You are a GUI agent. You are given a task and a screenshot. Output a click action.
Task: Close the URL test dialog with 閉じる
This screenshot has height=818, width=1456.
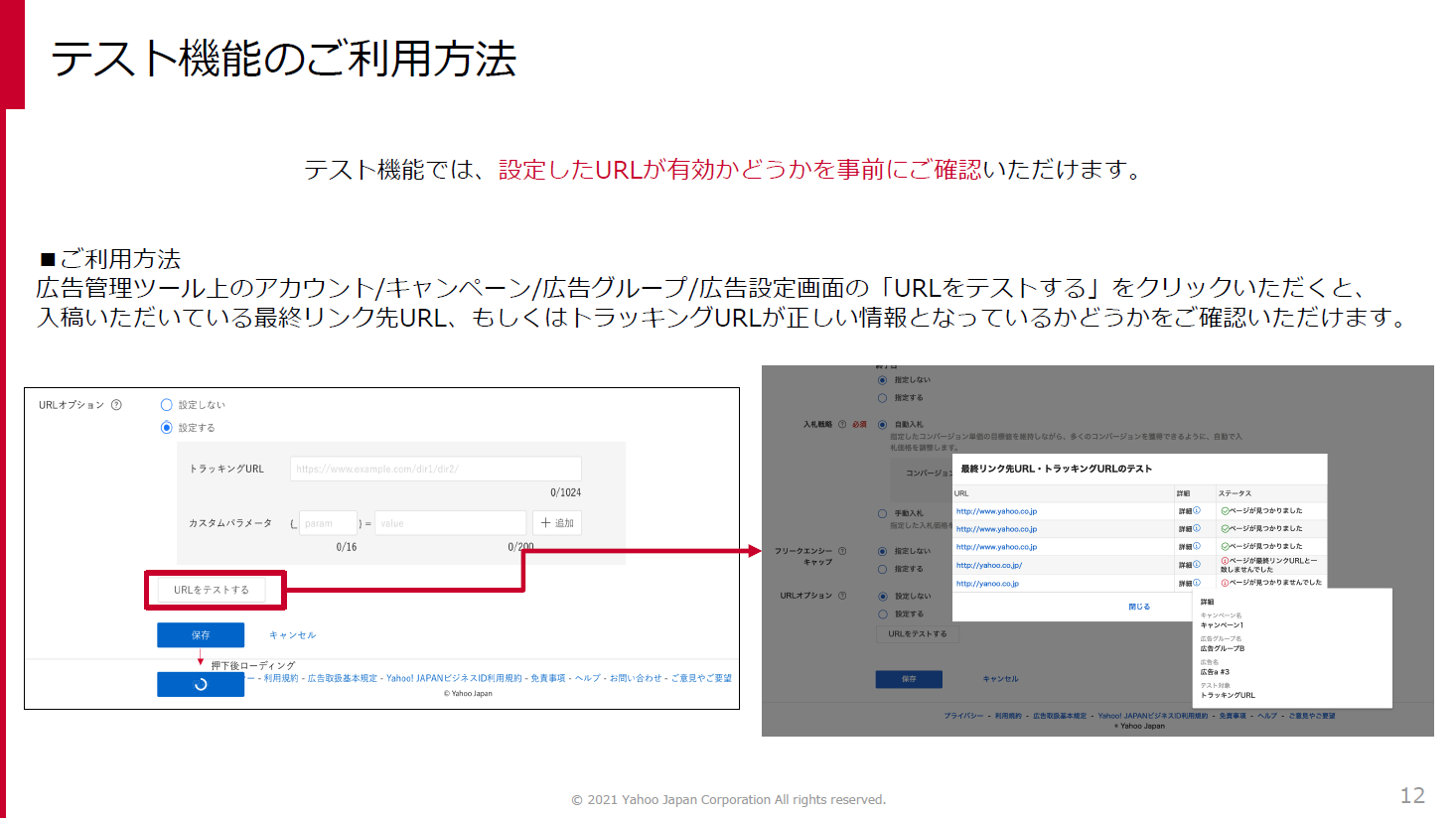pos(1139,607)
